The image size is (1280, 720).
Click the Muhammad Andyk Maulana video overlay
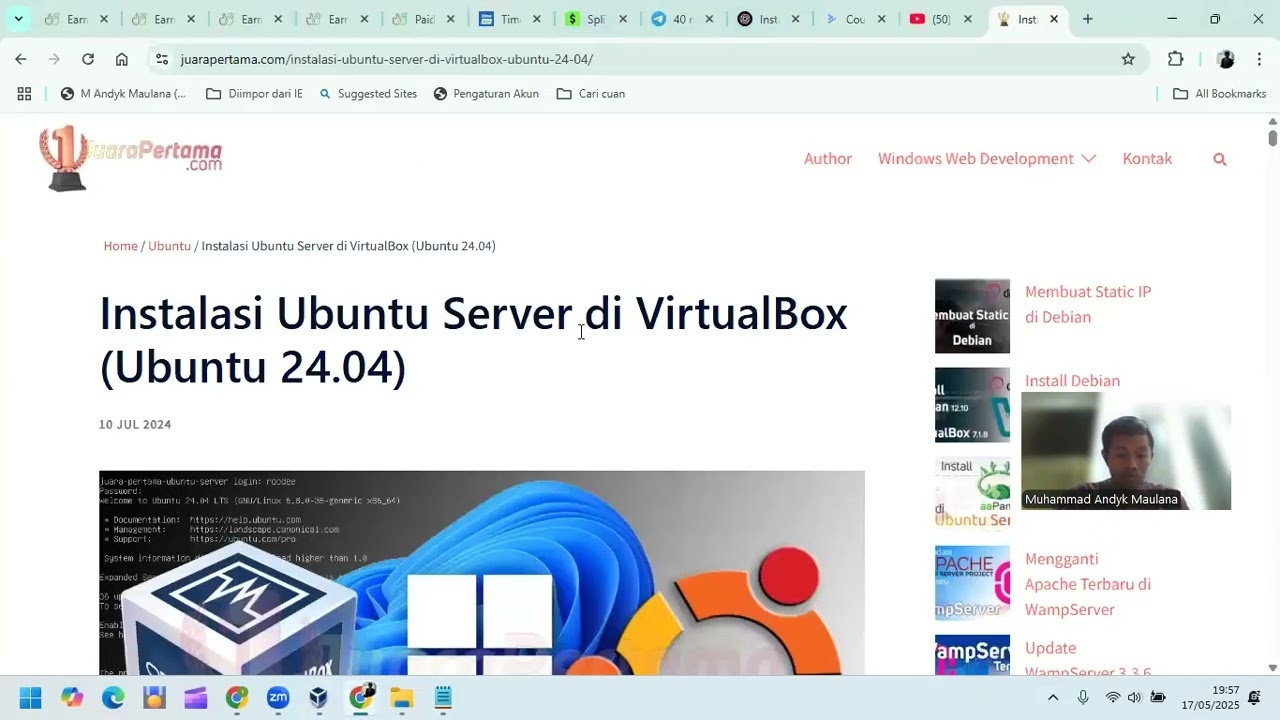(x=1126, y=451)
